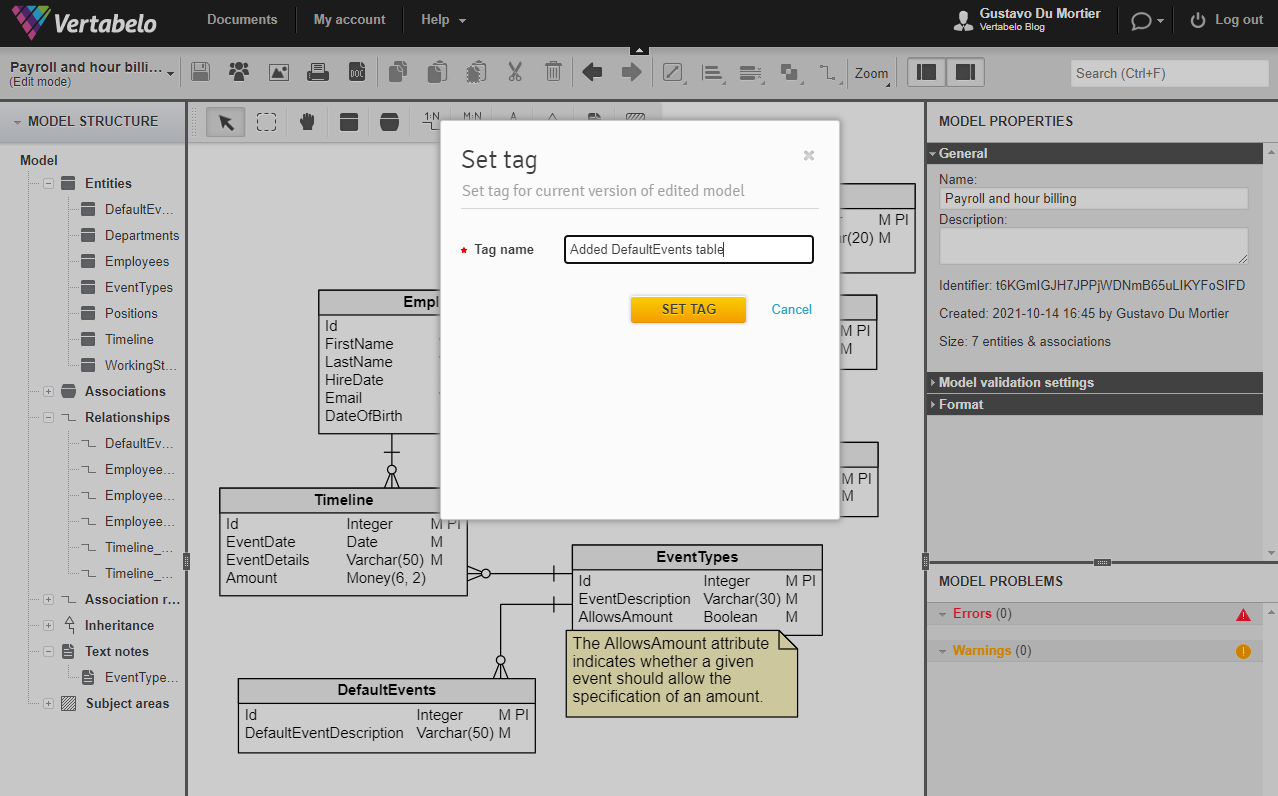The height and width of the screenshot is (796, 1278).
Task: Open the align objects dropdown
Action: 713,72
